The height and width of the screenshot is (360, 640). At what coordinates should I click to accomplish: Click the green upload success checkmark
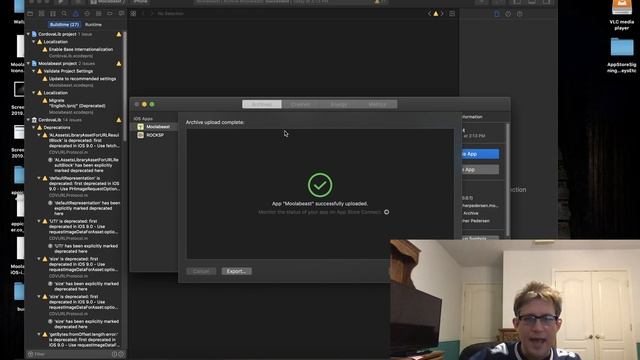pos(320,185)
